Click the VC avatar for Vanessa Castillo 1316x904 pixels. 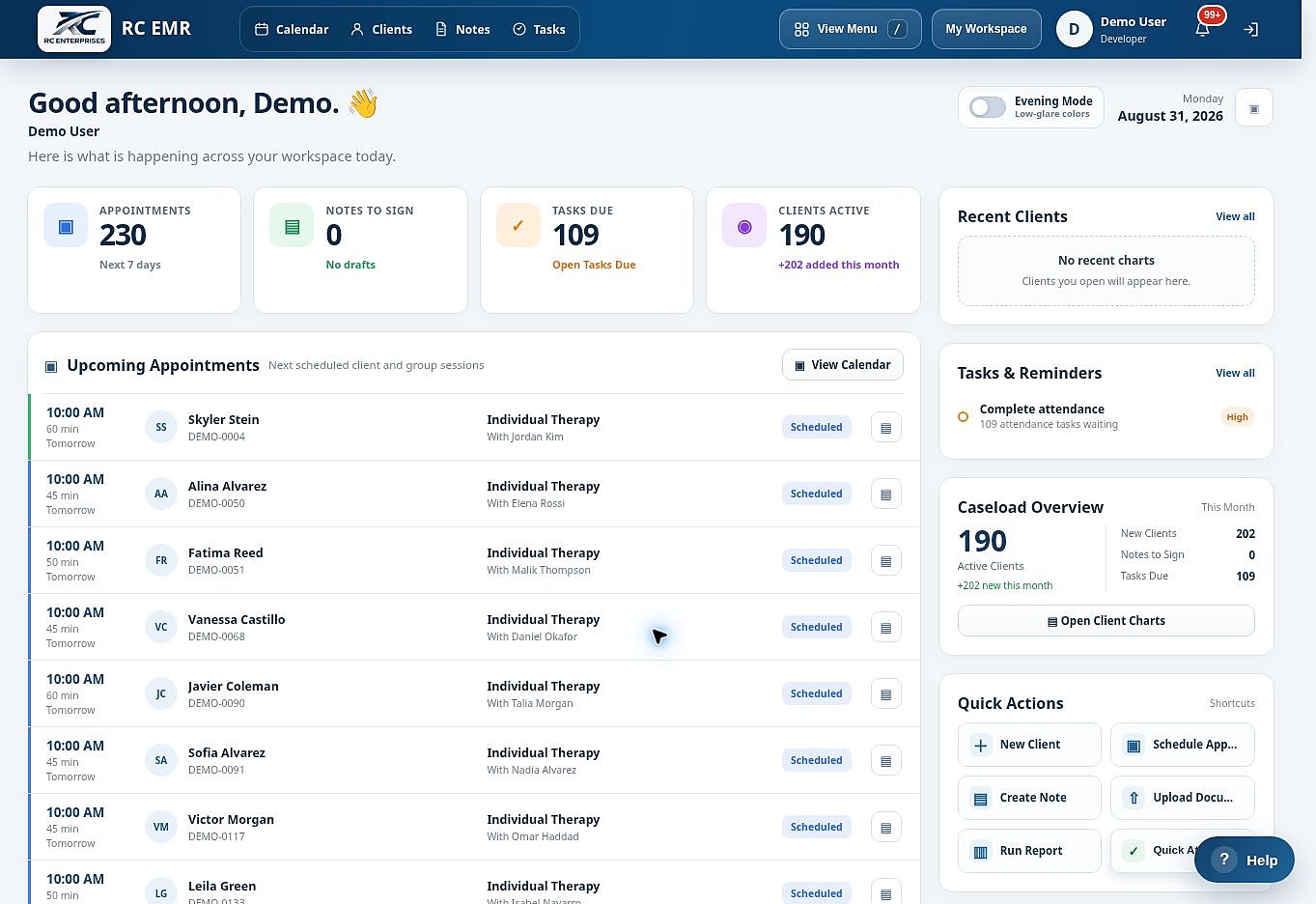click(x=161, y=627)
